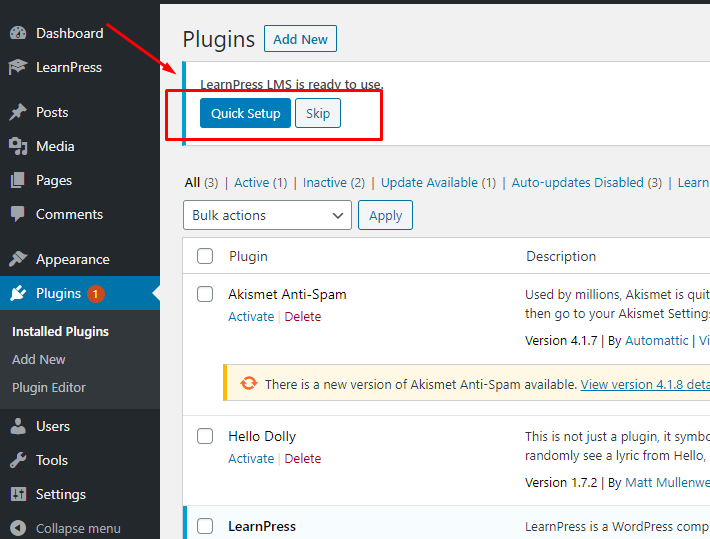Check the Akismet Anti-Spam checkbox
The width and height of the screenshot is (710, 539).
pos(205,294)
